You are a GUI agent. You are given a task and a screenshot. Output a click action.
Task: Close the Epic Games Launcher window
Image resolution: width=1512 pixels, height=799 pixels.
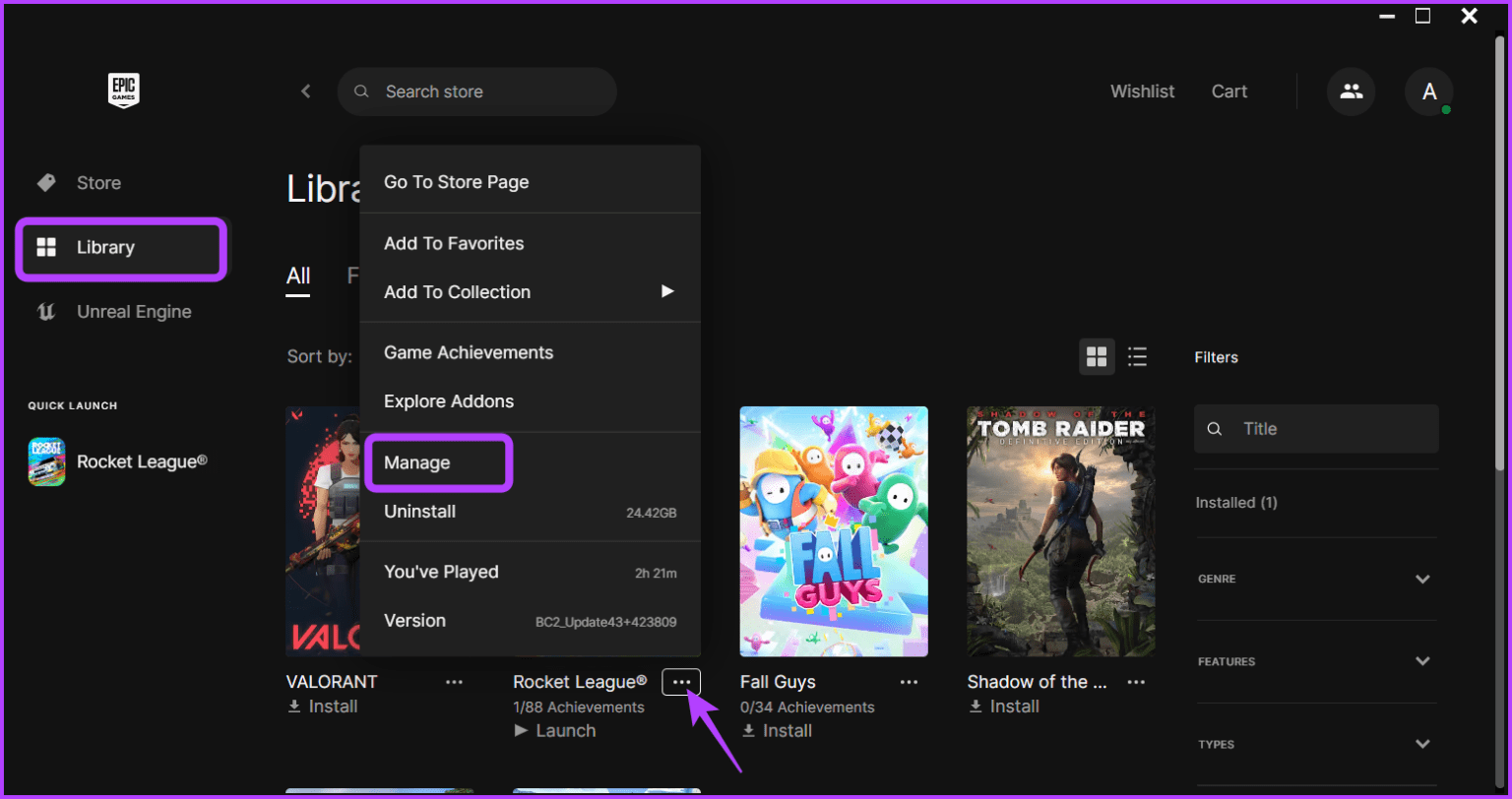point(1469,16)
